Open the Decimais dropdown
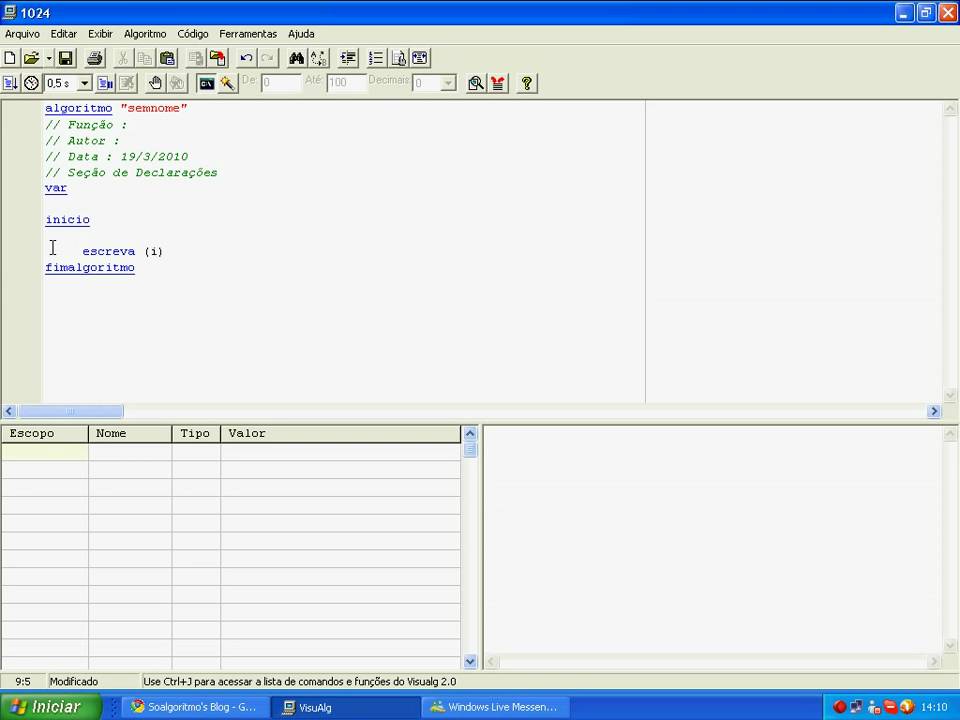Viewport: 960px width, 720px height. click(x=448, y=83)
